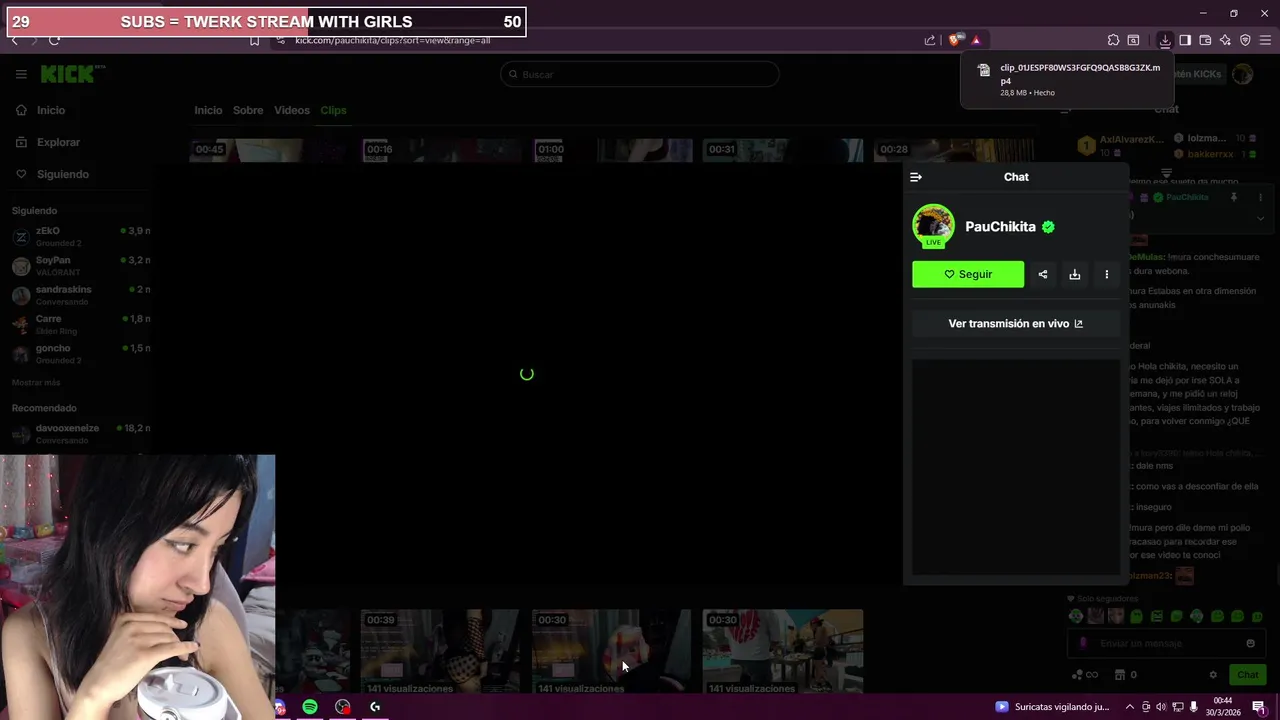Open Spotify from the taskbar
1280x720 pixels.
pyautogui.click(x=310, y=707)
